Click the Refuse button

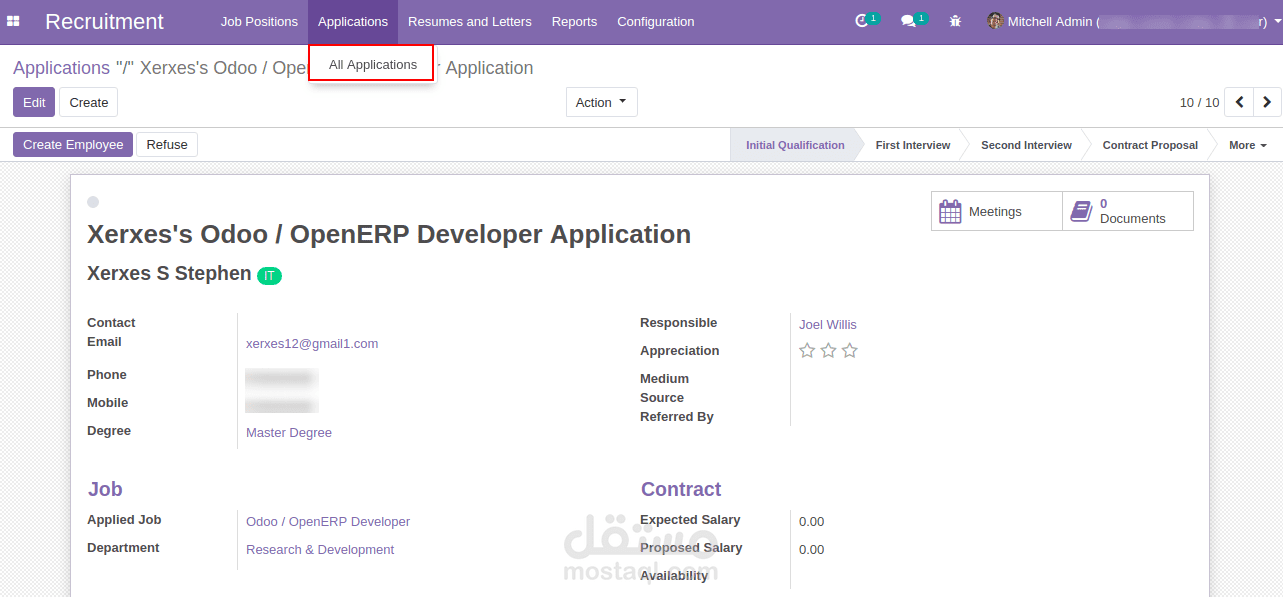tap(167, 145)
